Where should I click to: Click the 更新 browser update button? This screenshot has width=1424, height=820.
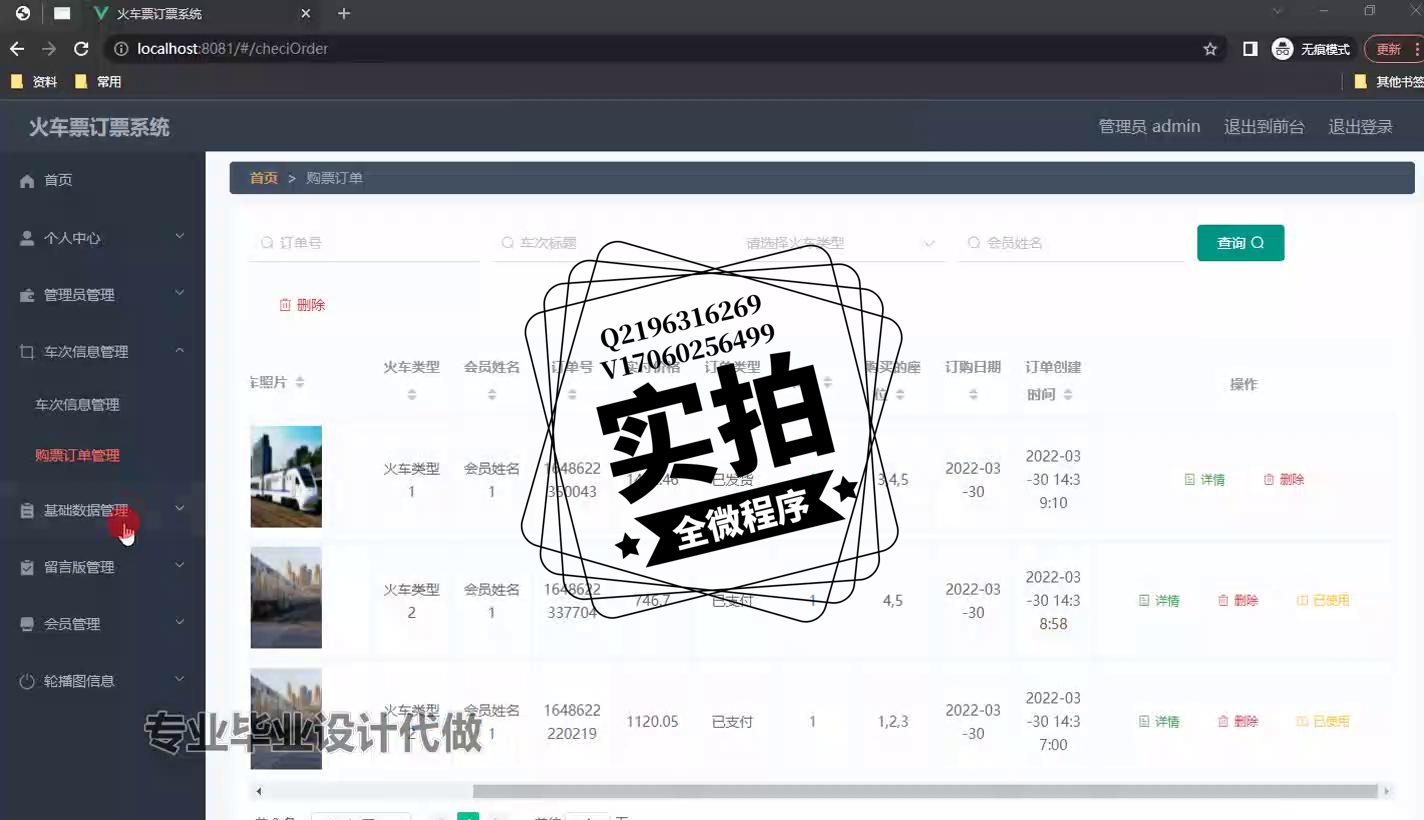click(1392, 48)
